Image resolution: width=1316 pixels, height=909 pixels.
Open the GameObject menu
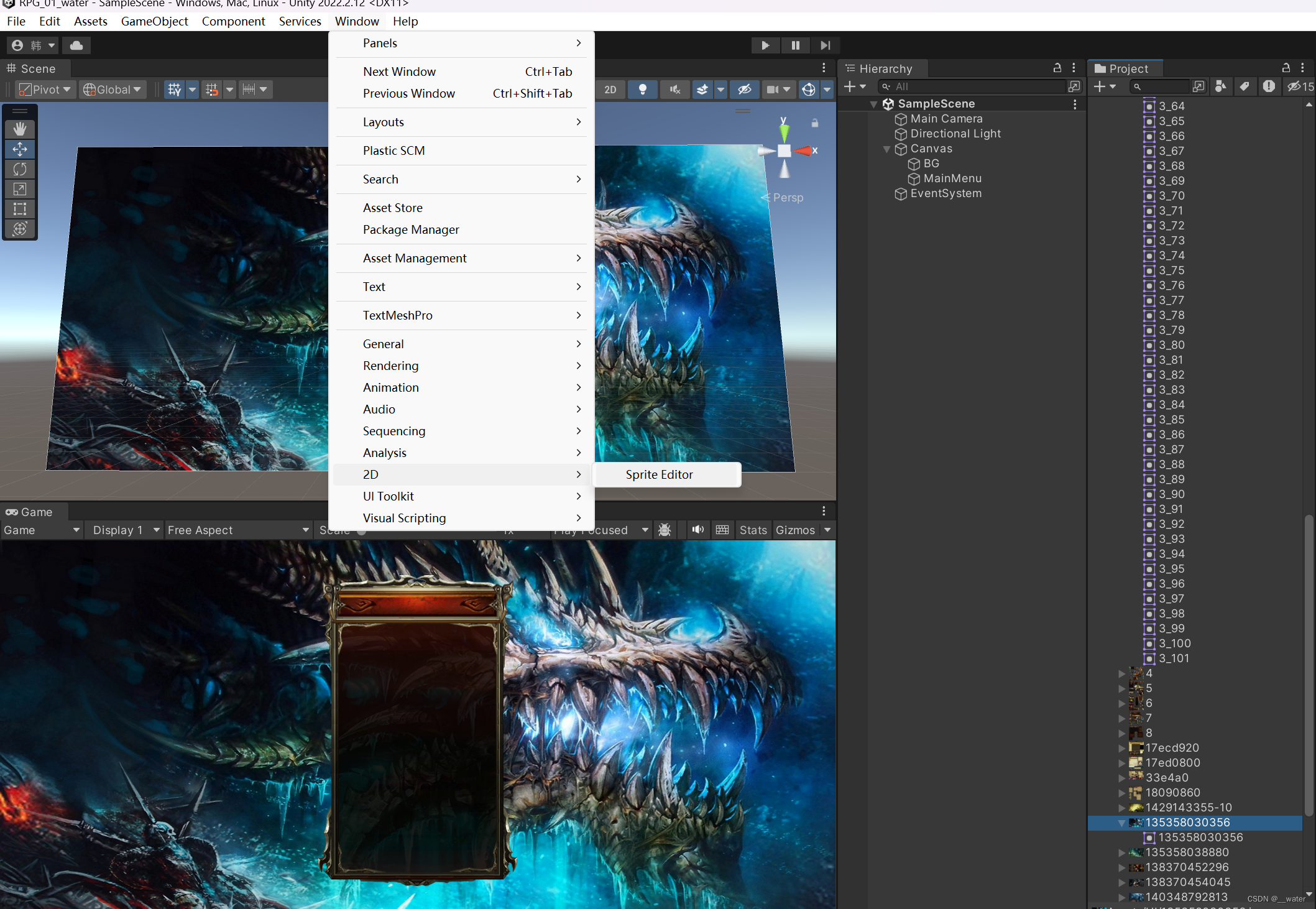click(x=154, y=21)
